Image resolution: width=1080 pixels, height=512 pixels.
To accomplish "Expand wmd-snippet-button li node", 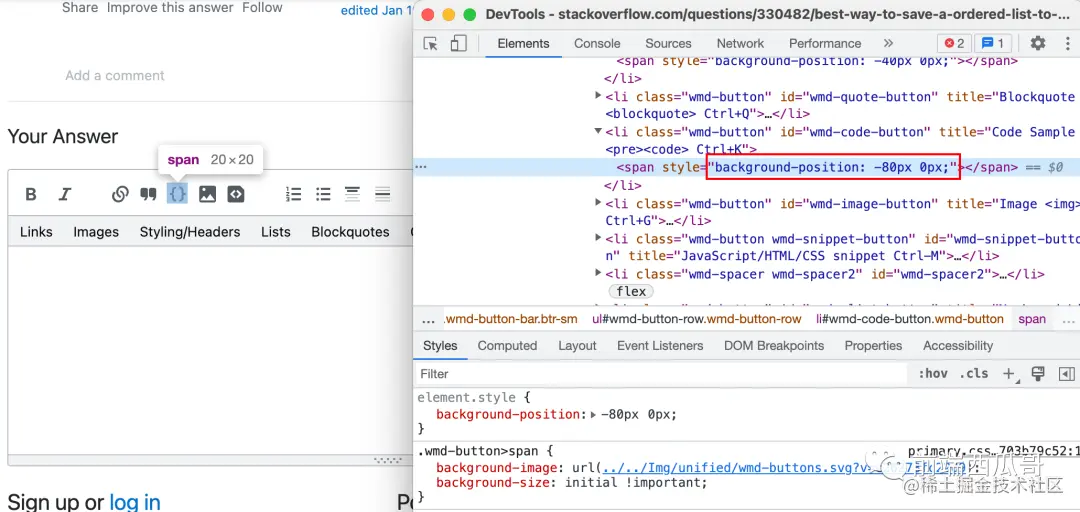I will 598,238.
